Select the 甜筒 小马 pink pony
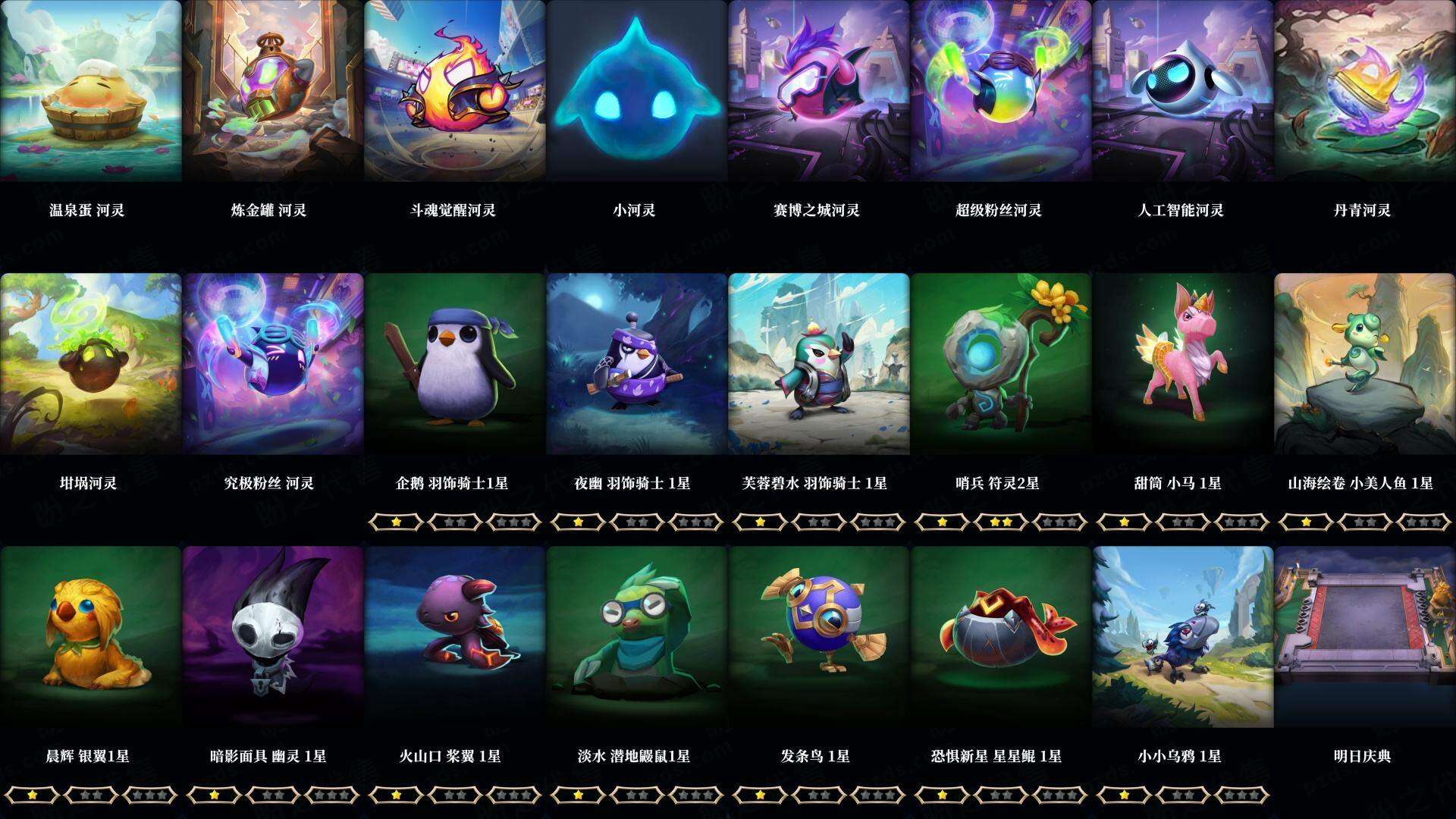Screen dimensions: 1456x819 (x=1183, y=364)
